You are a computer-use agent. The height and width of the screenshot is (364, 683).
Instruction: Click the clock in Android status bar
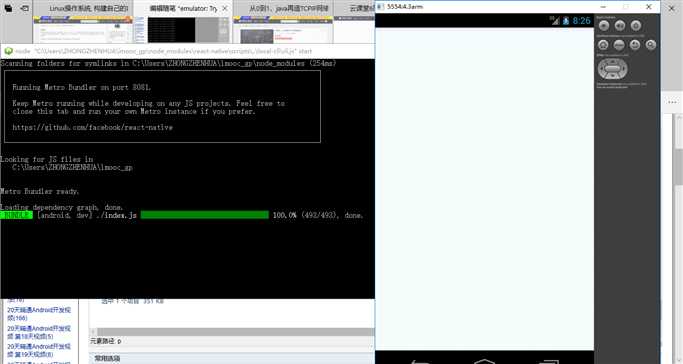pos(581,20)
